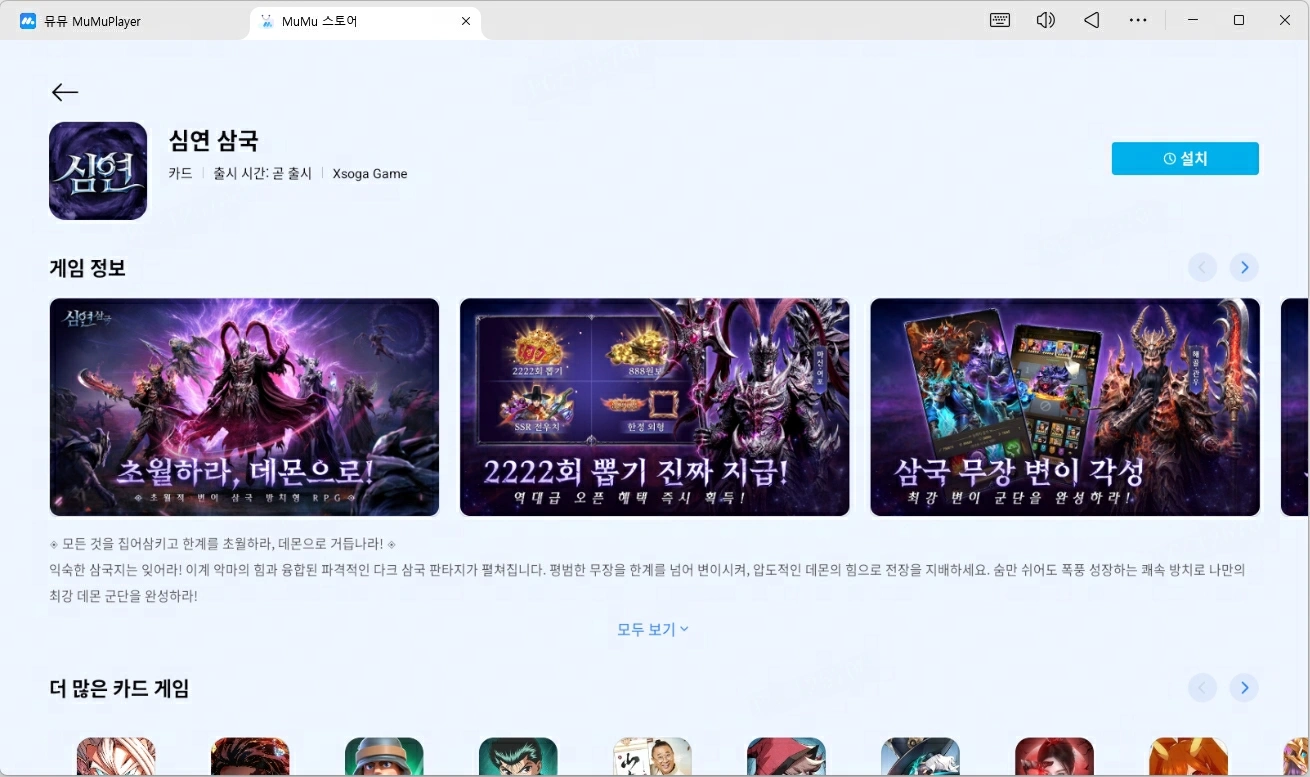Click the 게임 정보 heading

click(x=87, y=268)
